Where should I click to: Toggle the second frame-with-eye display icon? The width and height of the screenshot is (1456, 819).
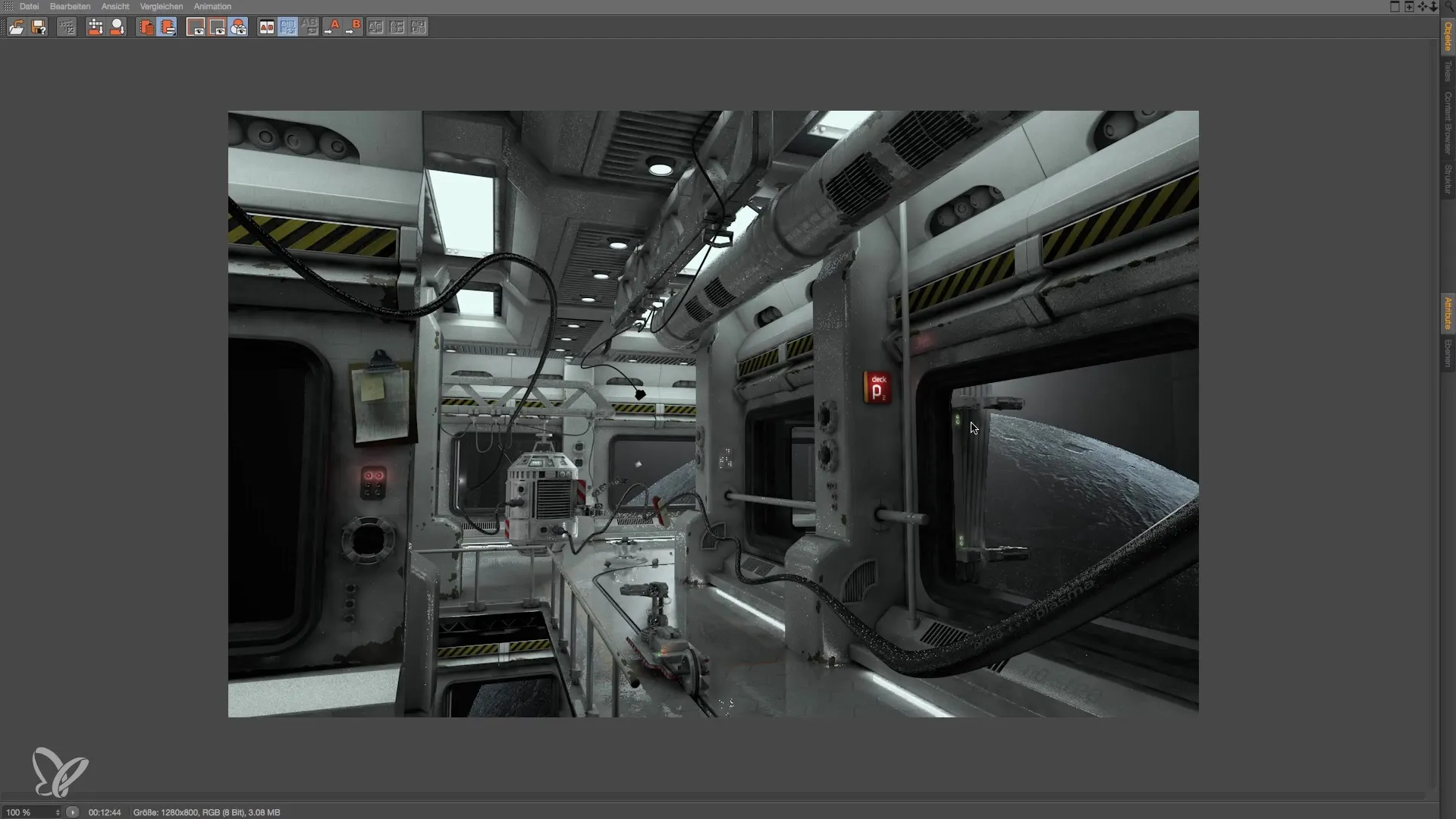pyautogui.click(x=217, y=27)
